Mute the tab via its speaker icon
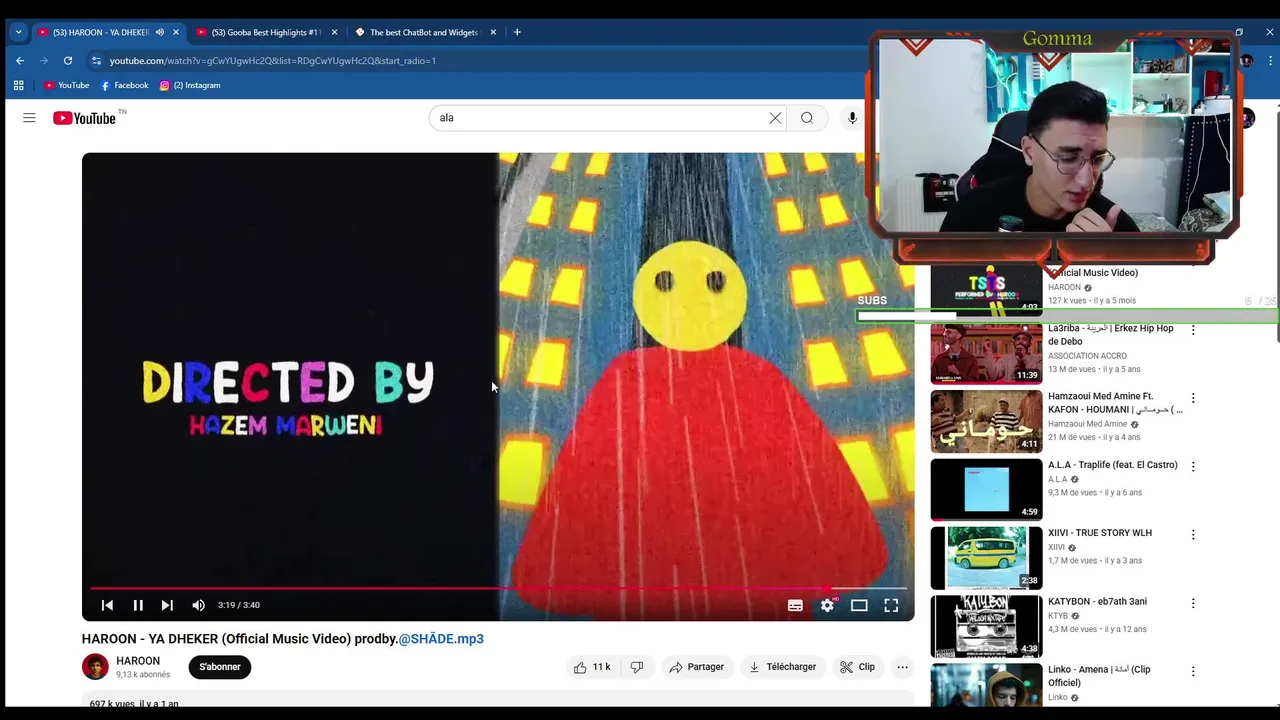The image size is (1280, 720). 159,32
